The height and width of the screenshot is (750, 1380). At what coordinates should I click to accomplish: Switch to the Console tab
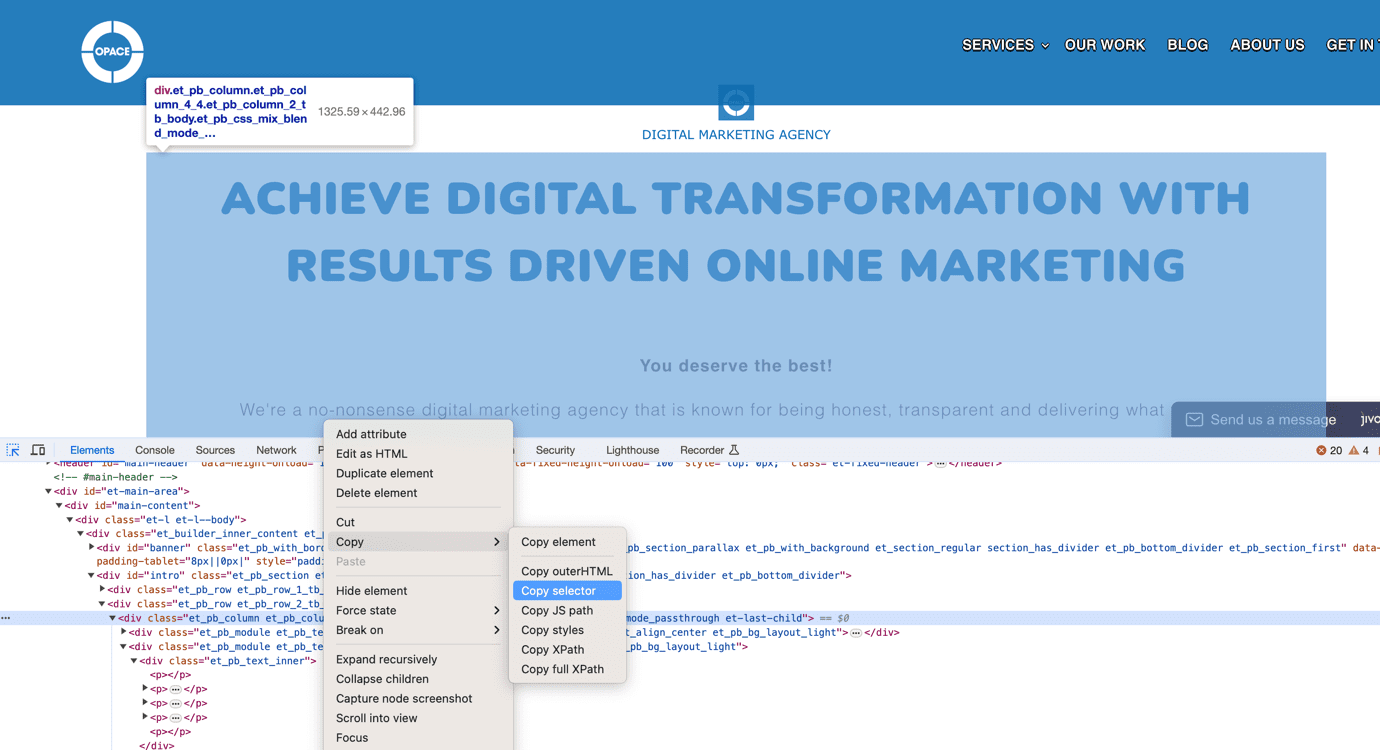[154, 450]
